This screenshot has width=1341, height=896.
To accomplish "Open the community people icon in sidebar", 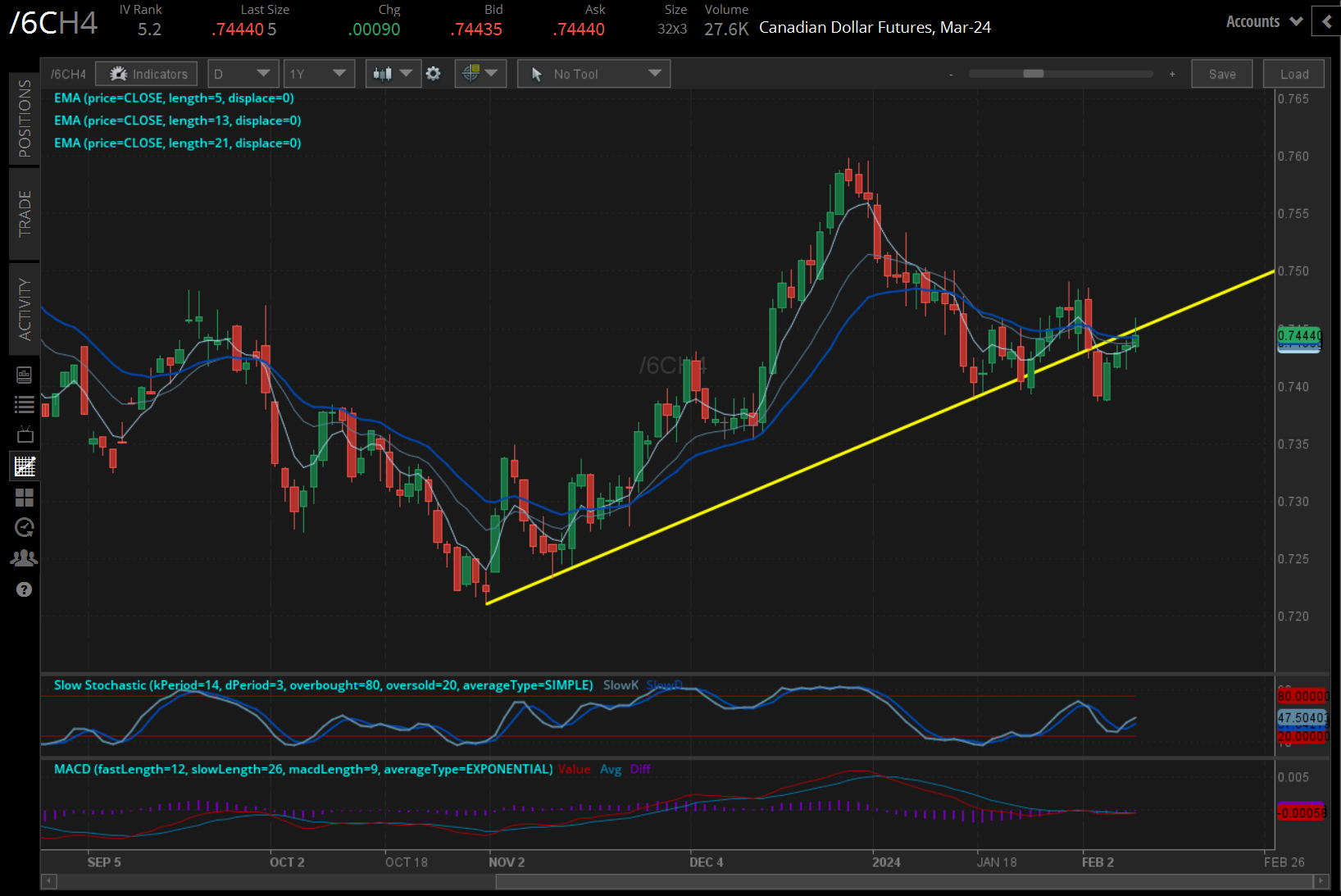I will pyautogui.click(x=25, y=557).
